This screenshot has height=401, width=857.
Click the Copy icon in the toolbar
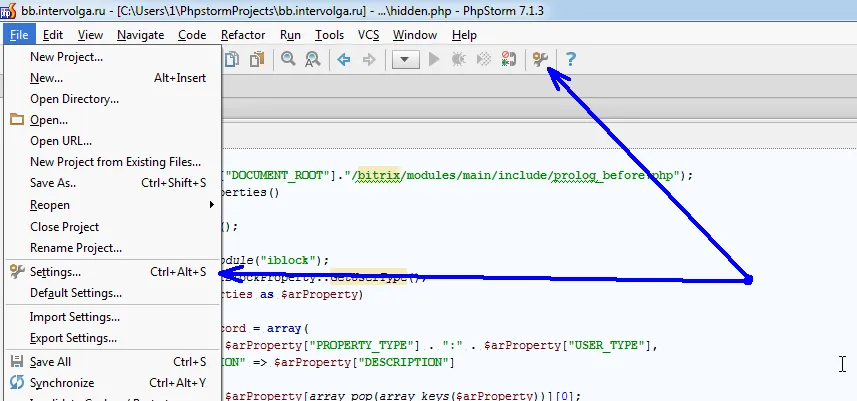(232, 59)
